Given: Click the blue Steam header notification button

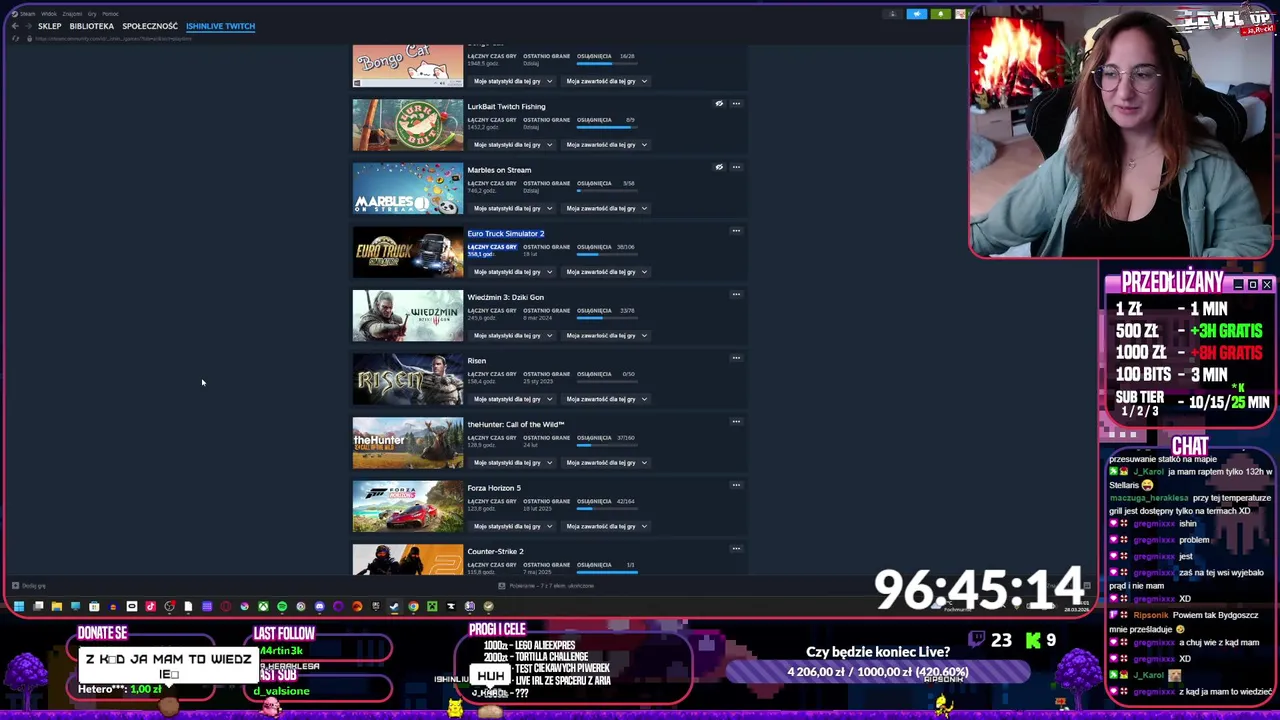Looking at the screenshot, I should [917, 14].
